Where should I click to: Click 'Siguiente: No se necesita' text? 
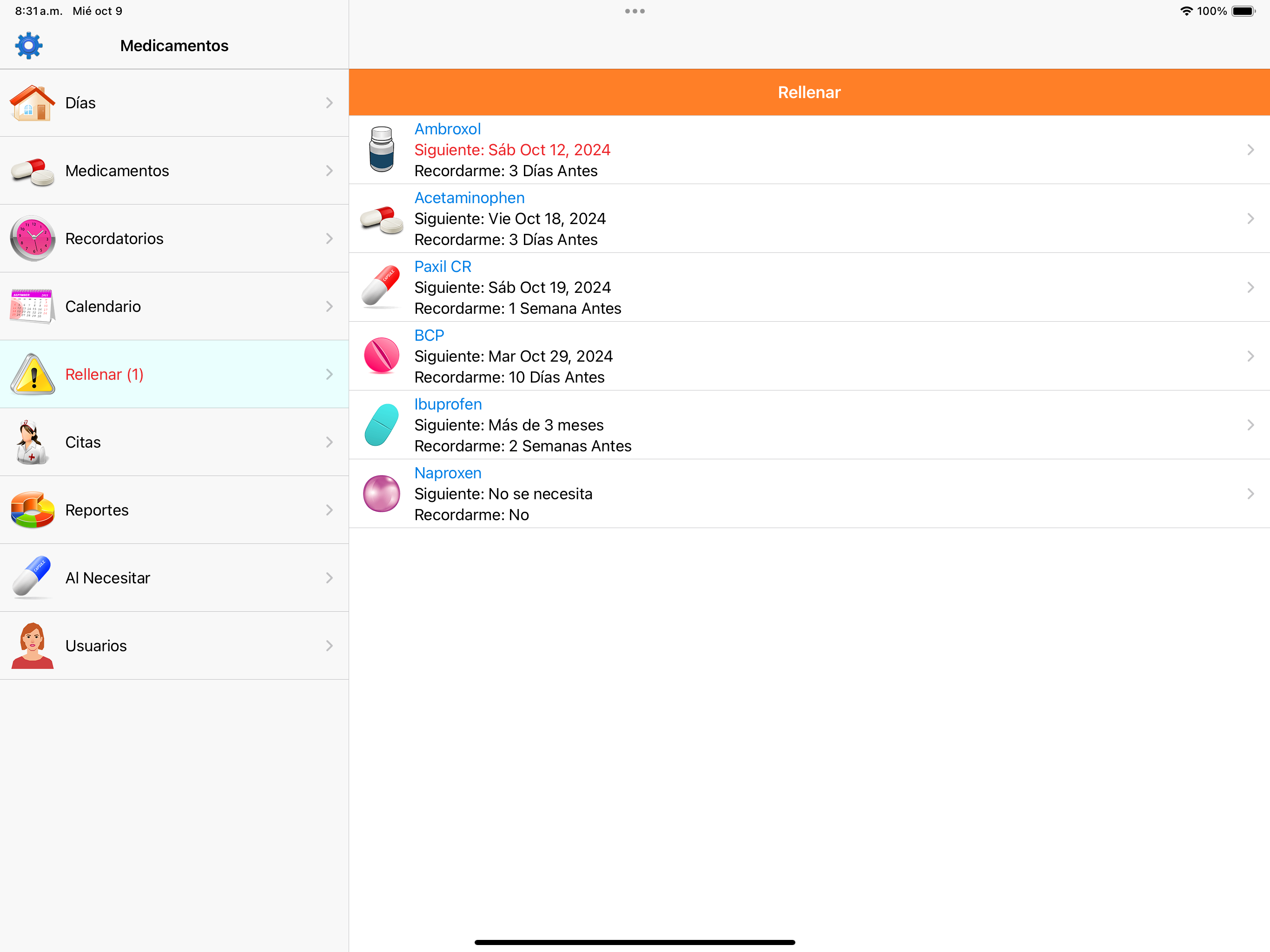click(x=503, y=494)
